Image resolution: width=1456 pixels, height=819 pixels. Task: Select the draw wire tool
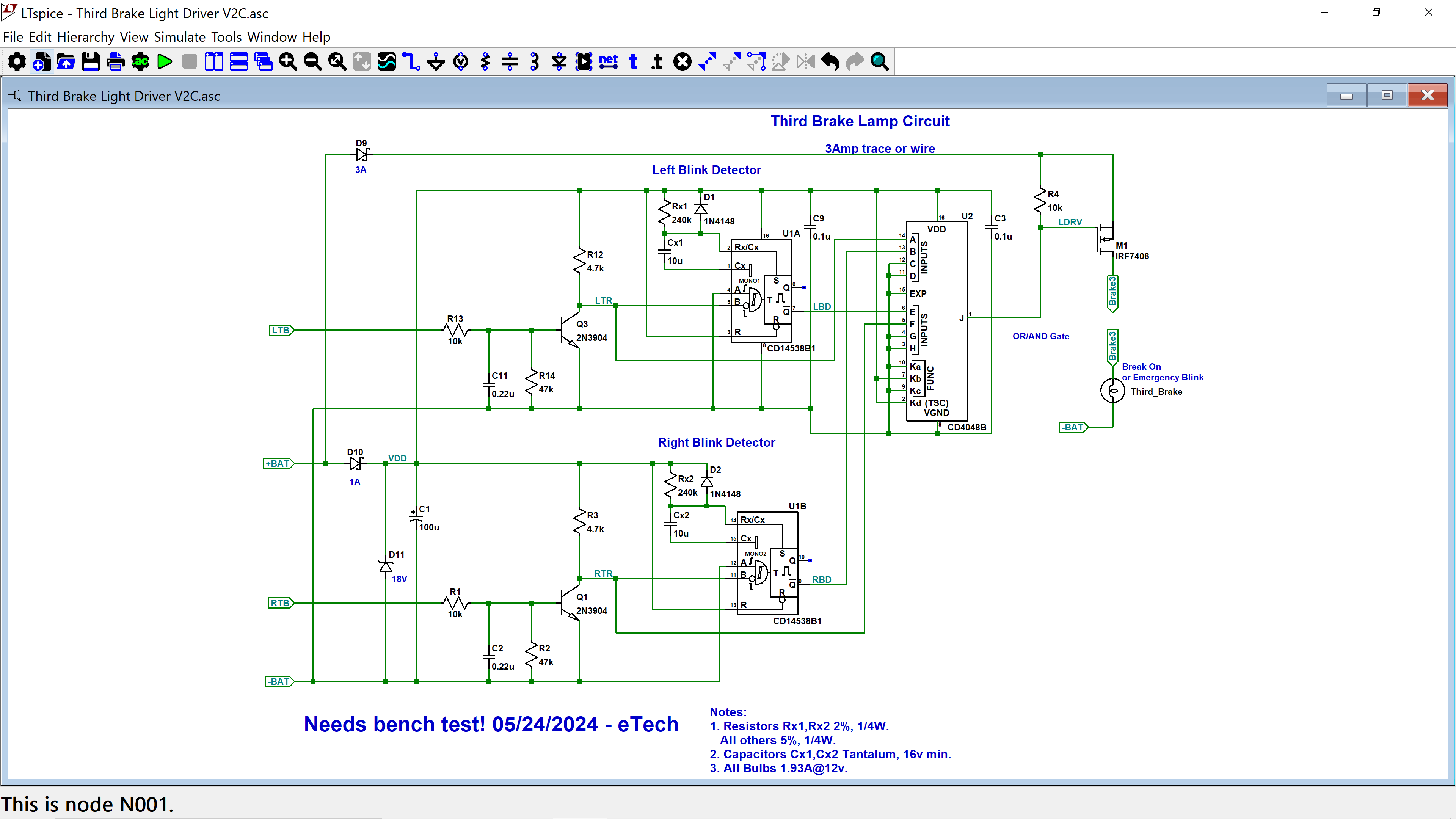coord(411,61)
